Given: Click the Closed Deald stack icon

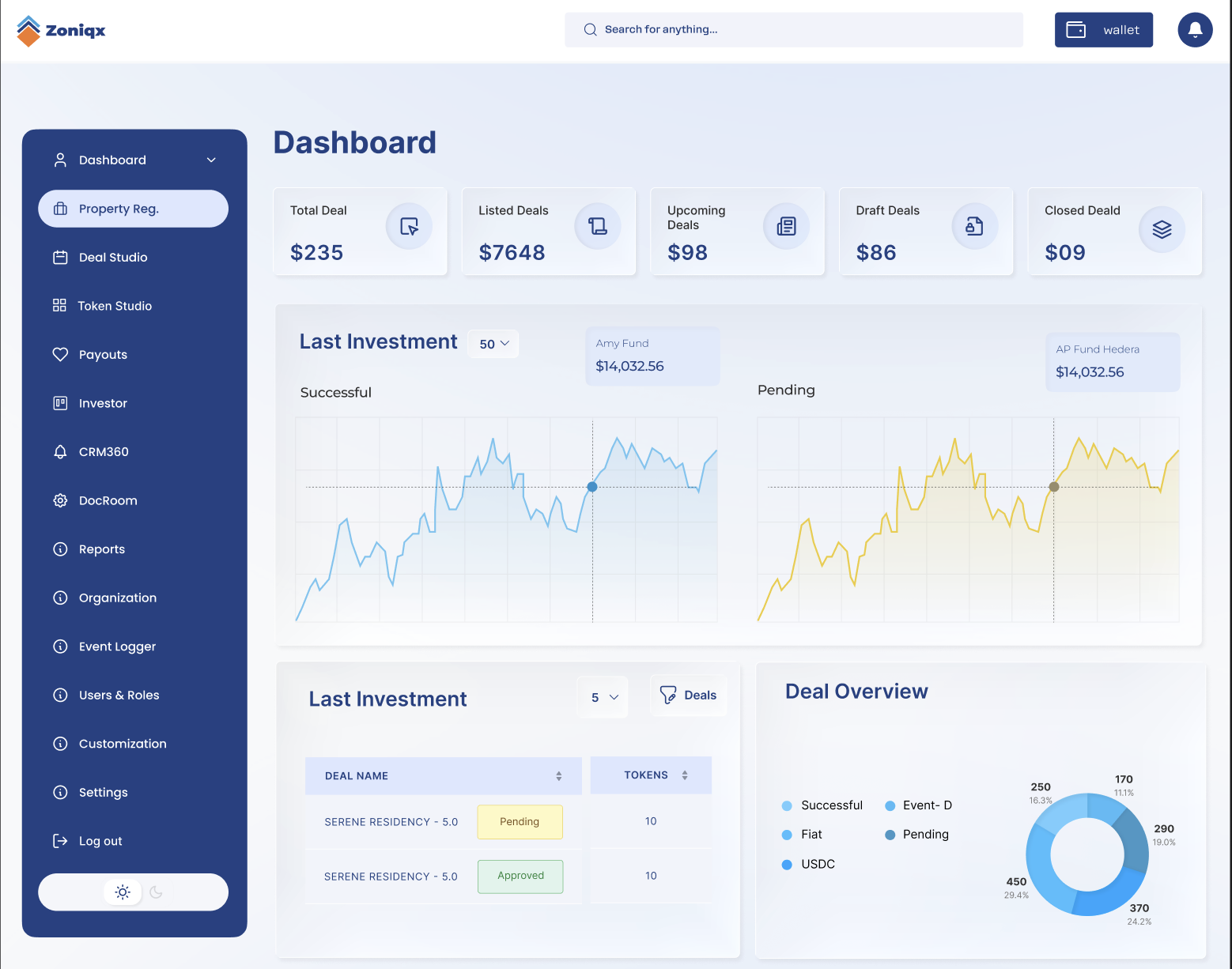Looking at the screenshot, I should (x=1162, y=228).
